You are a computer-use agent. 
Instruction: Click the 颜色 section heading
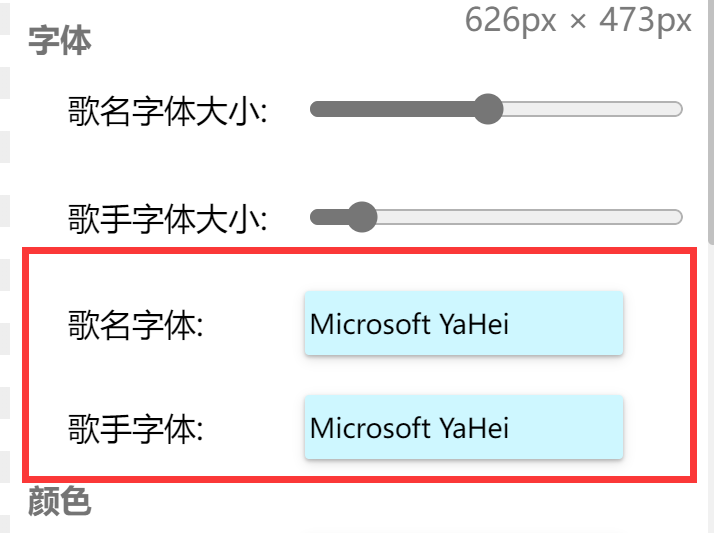pyautogui.click(x=59, y=501)
